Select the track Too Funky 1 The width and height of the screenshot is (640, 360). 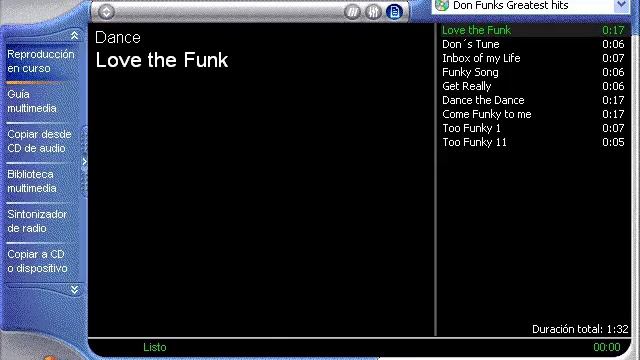tap(533, 128)
